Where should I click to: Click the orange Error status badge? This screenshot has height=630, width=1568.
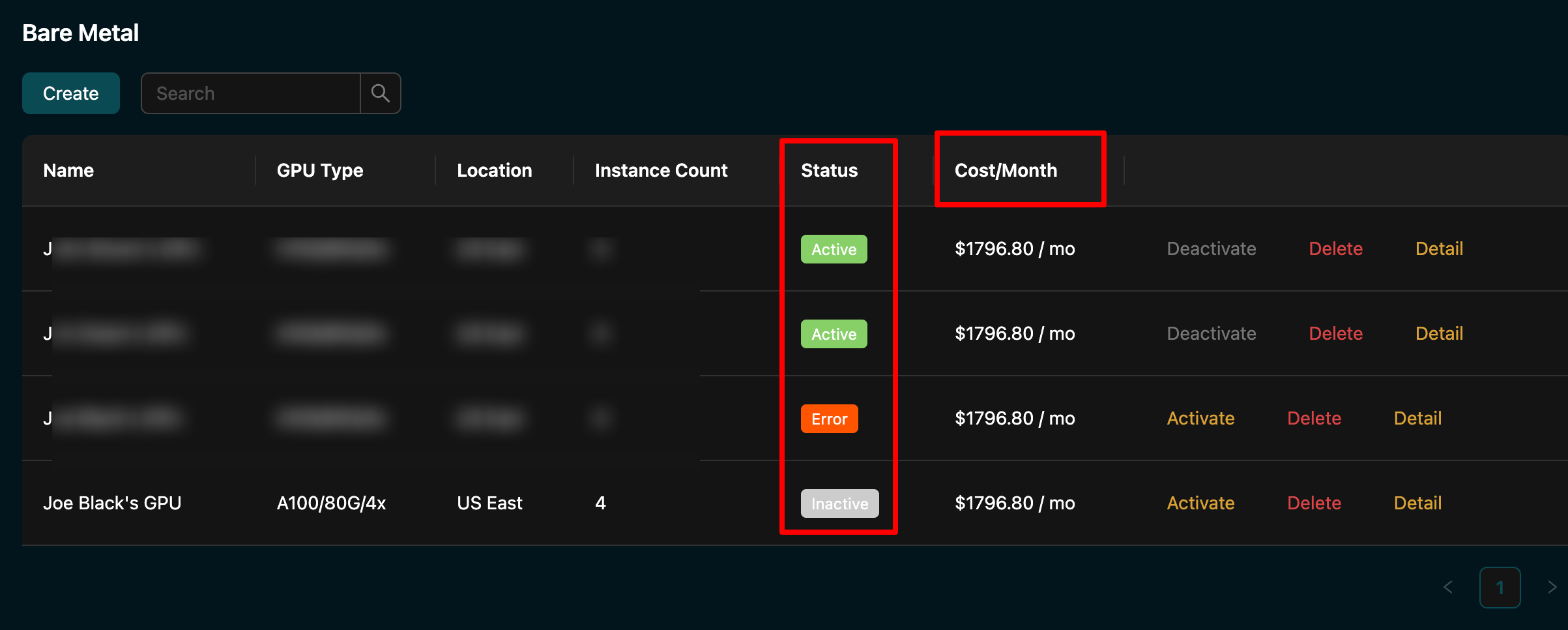coord(829,418)
